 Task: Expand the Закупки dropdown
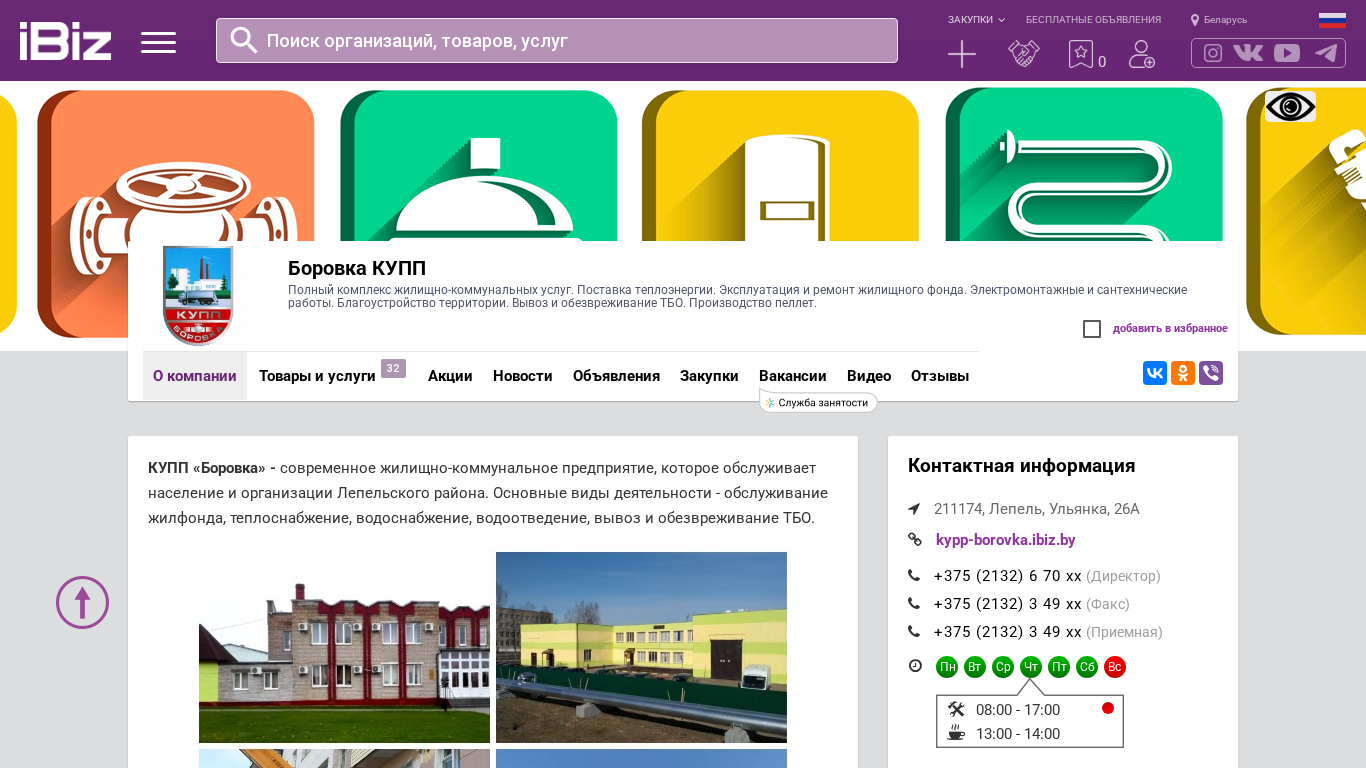click(976, 20)
